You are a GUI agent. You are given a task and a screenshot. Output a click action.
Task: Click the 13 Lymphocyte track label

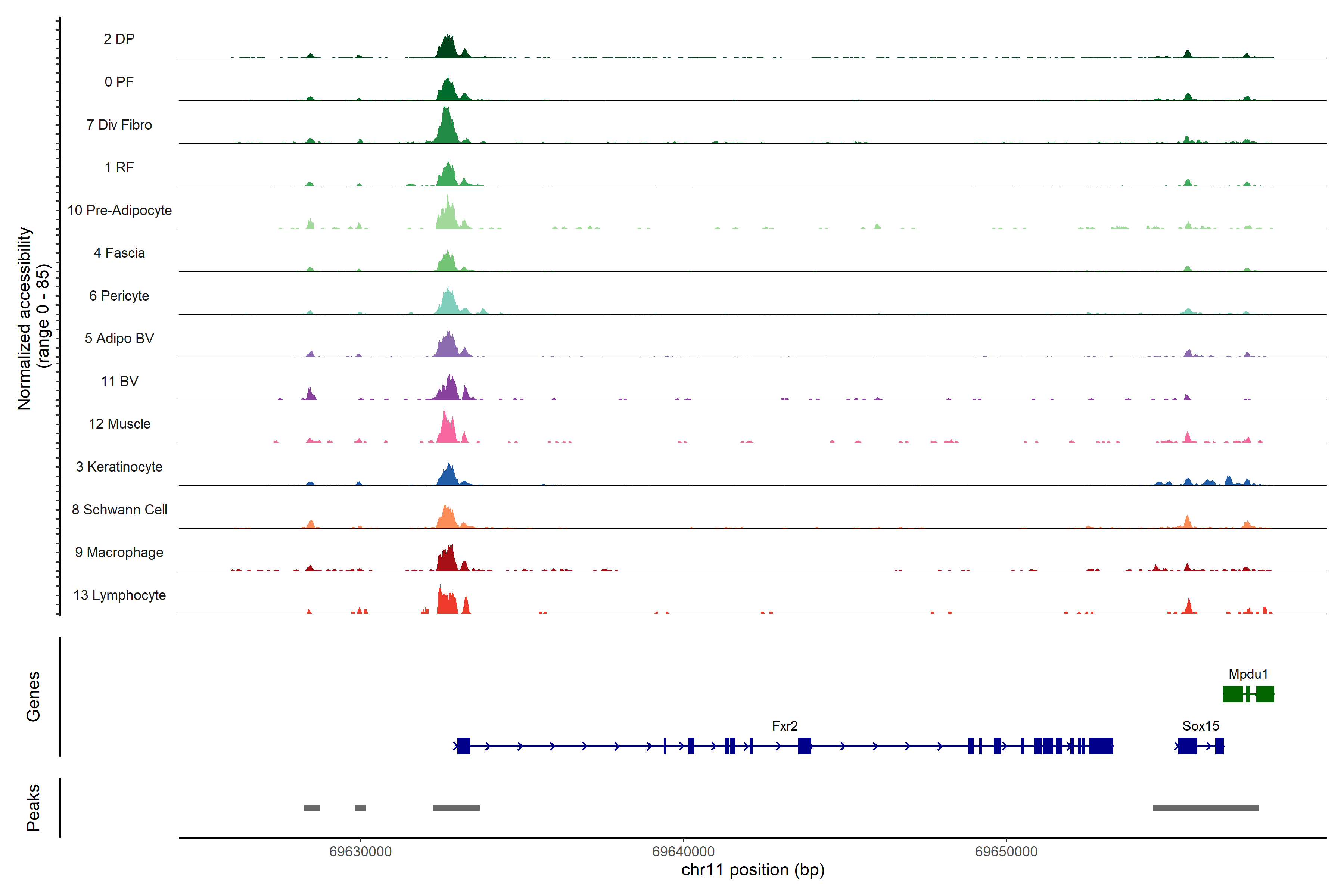coord(119,595)
